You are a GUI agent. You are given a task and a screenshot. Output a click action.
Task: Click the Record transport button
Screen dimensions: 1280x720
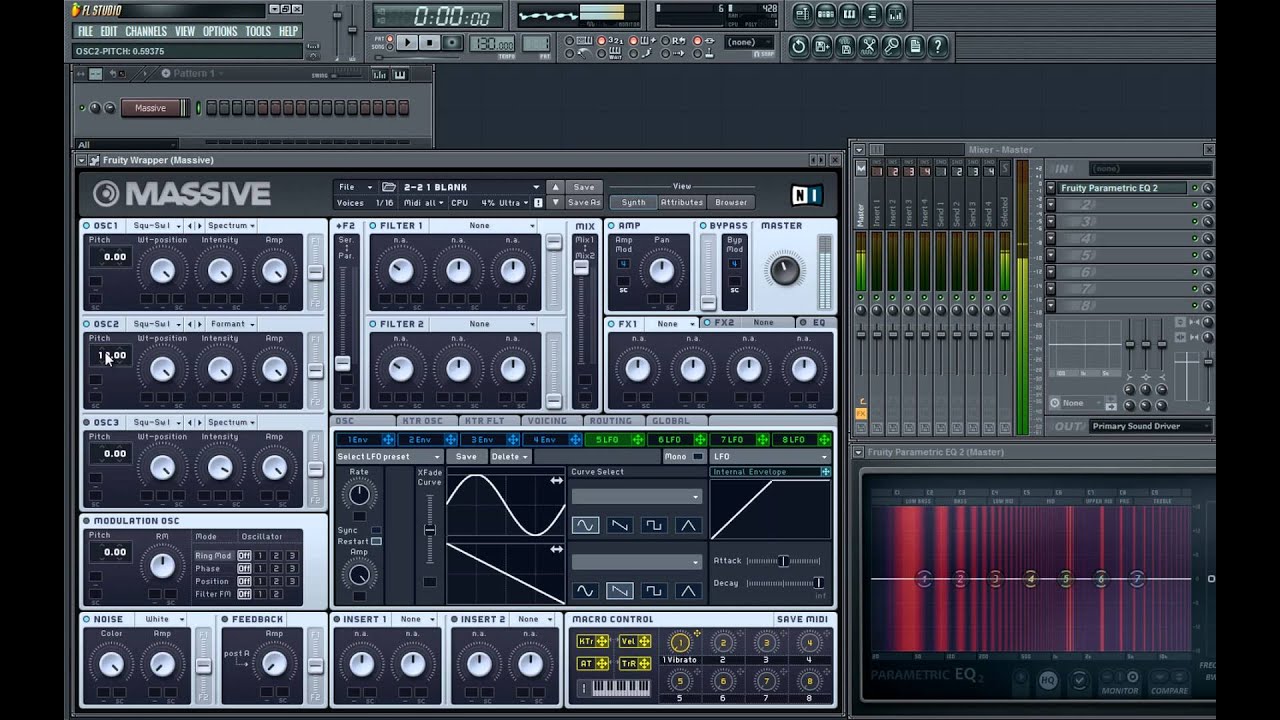coord(453,43)
